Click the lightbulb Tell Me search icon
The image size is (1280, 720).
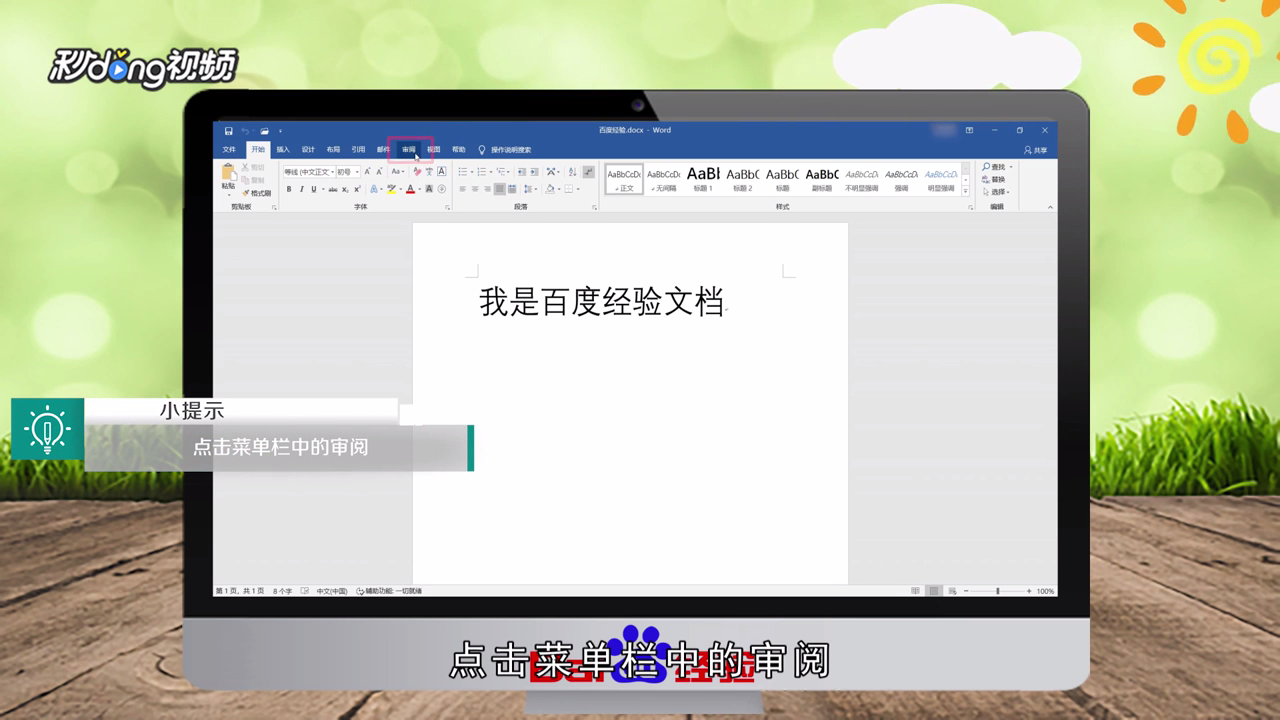pyautogui.click(x=482, y=150)
